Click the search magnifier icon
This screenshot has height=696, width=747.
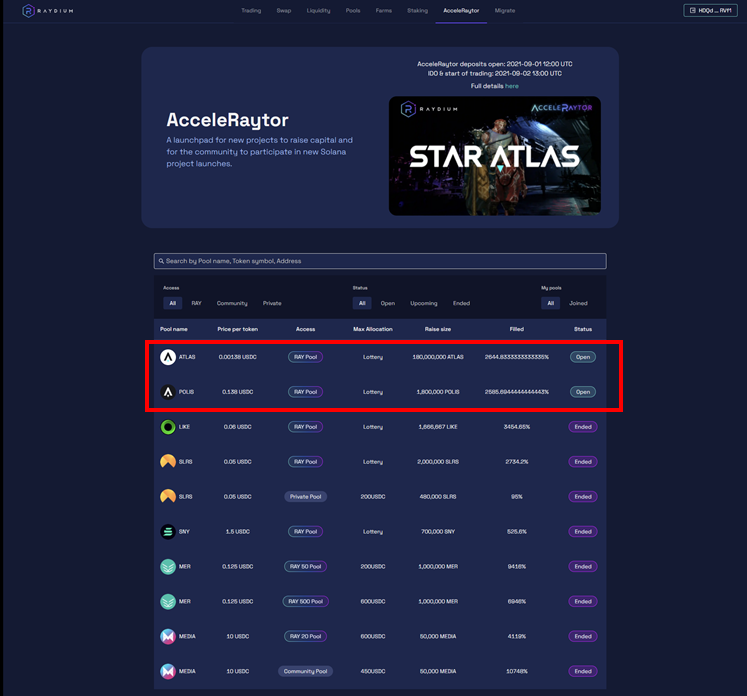161,261
